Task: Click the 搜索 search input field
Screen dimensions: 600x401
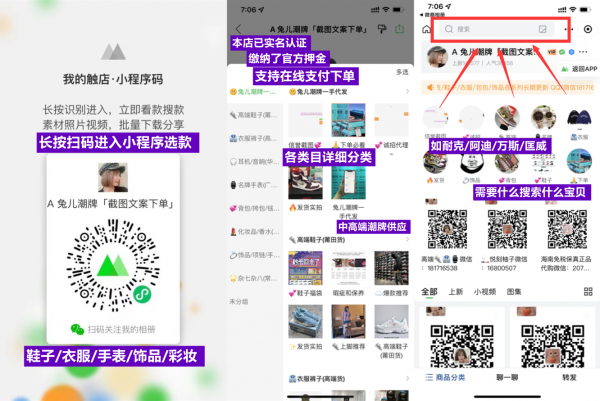Action: click(x=496, y=29)
